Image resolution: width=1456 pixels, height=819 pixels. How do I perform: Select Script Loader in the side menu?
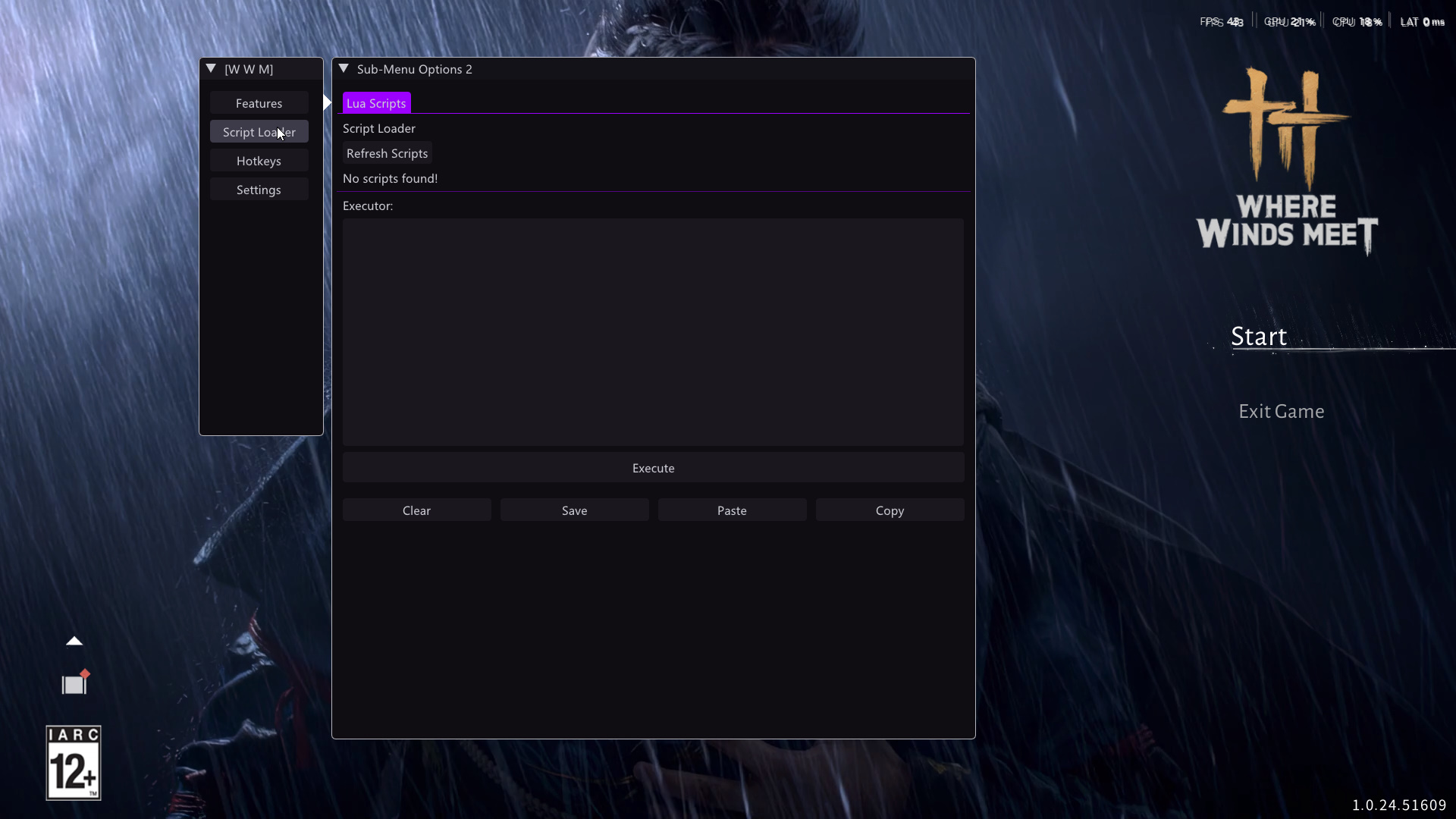coord(259,132)
